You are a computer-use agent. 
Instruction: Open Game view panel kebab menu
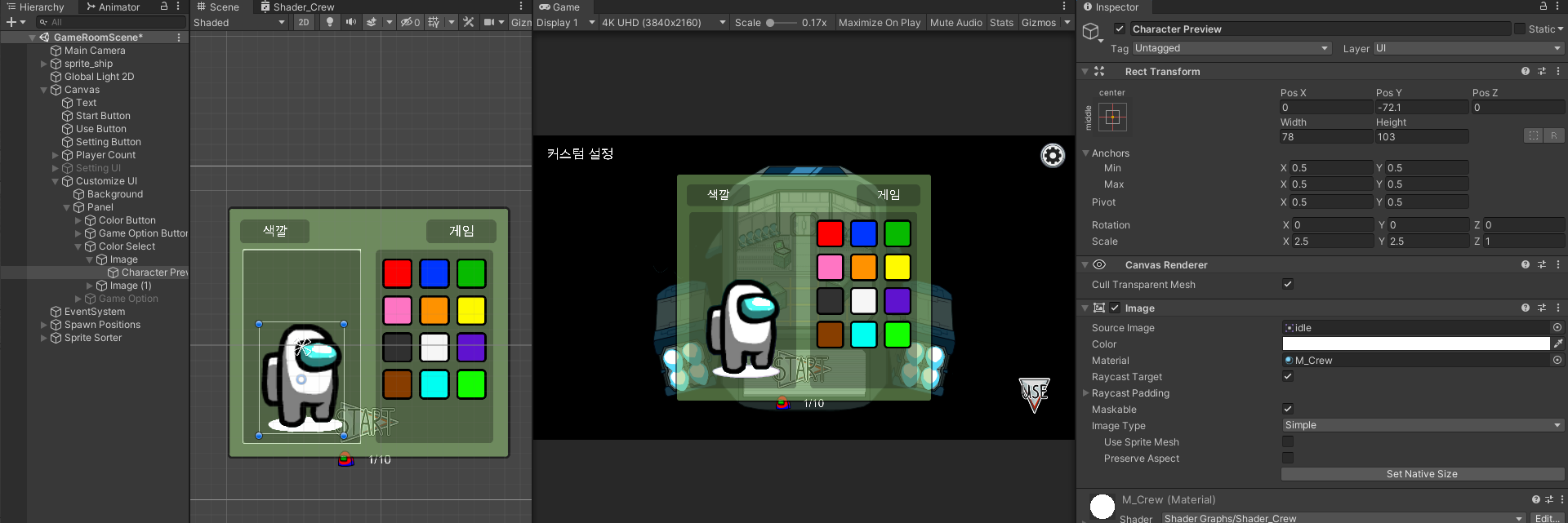1064,7
